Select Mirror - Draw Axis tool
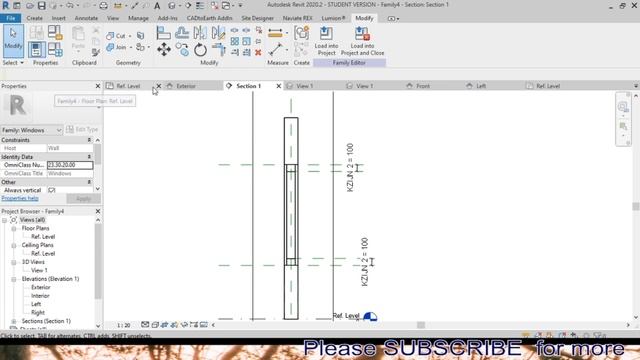Viewport: 640px width, 360px height. [x=218, y=33]
